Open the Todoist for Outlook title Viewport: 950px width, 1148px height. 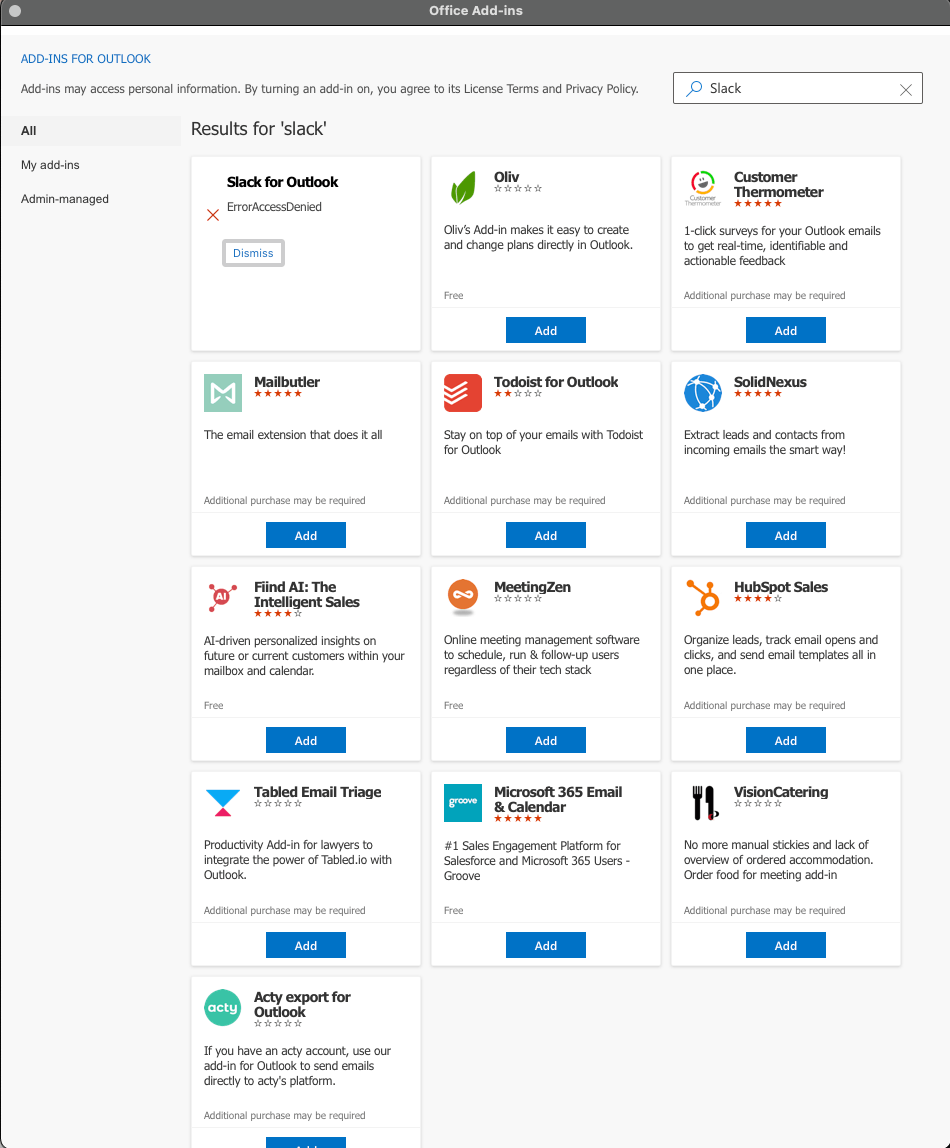556,382
